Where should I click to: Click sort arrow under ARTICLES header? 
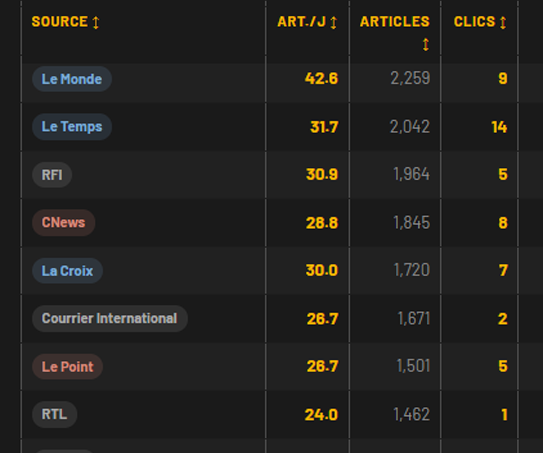click(x=426, y=44)
